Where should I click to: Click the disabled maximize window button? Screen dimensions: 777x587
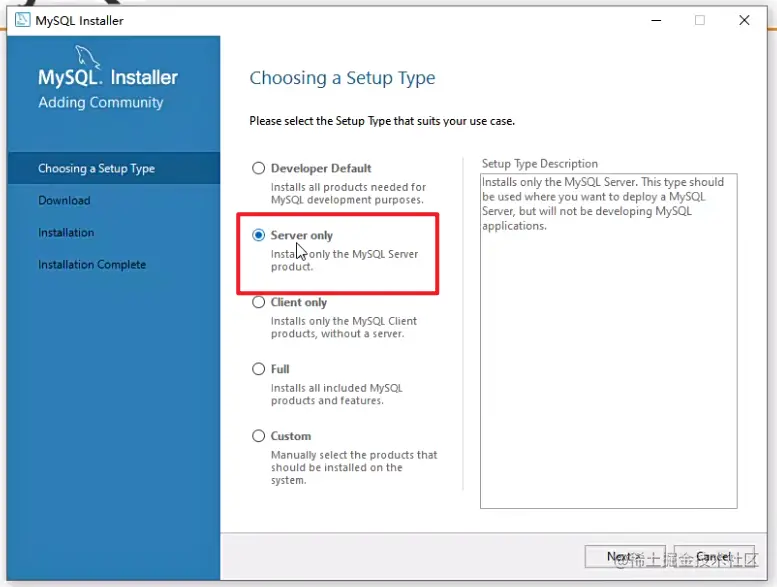click(700, 20)
